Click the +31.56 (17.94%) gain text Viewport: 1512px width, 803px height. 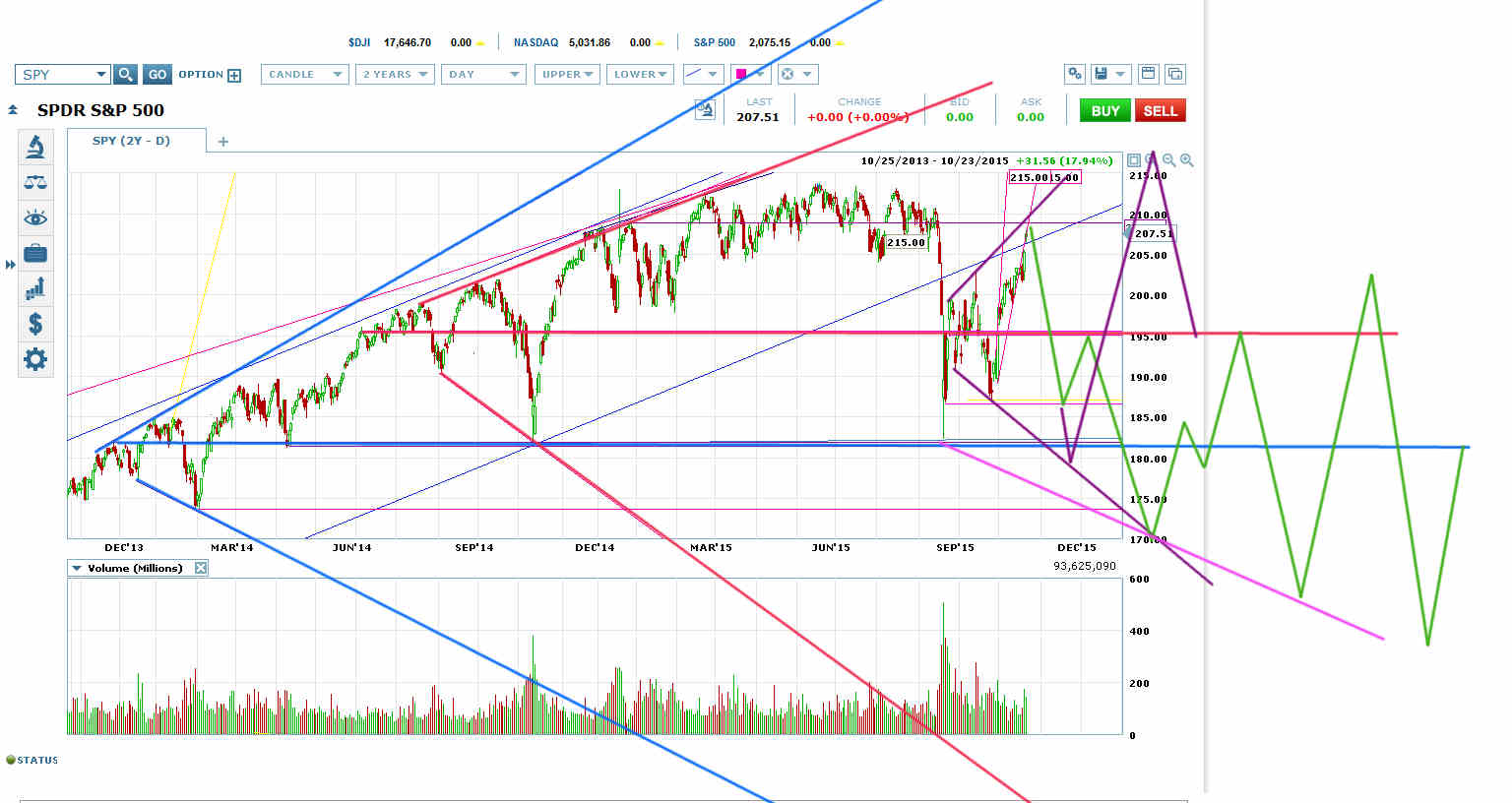1064,160
